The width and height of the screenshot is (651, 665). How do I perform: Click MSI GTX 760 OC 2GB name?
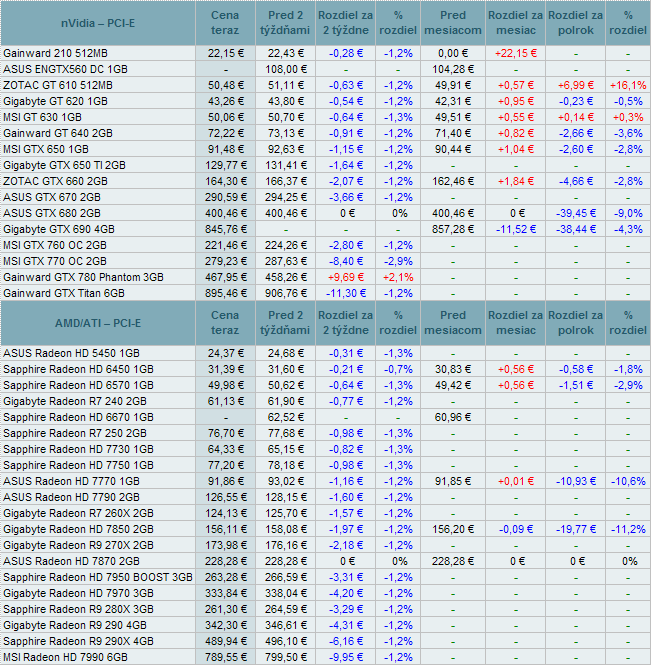[55, 246]
